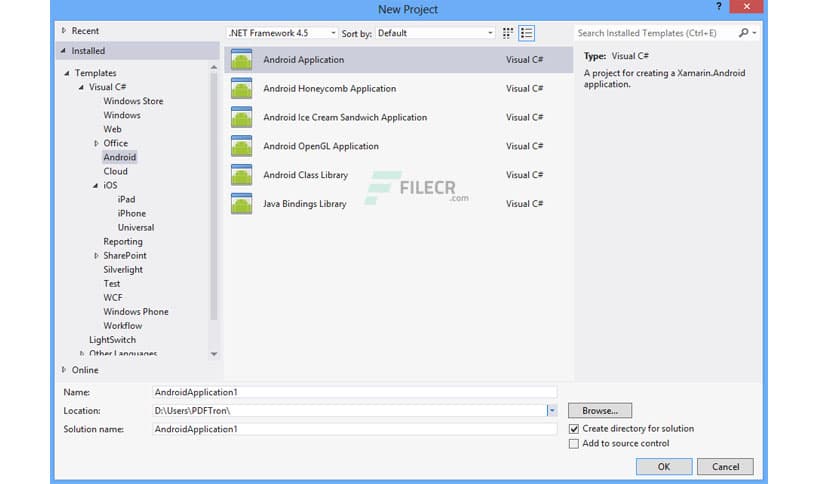Collapse the Visual C# tree node

[81, 87]
